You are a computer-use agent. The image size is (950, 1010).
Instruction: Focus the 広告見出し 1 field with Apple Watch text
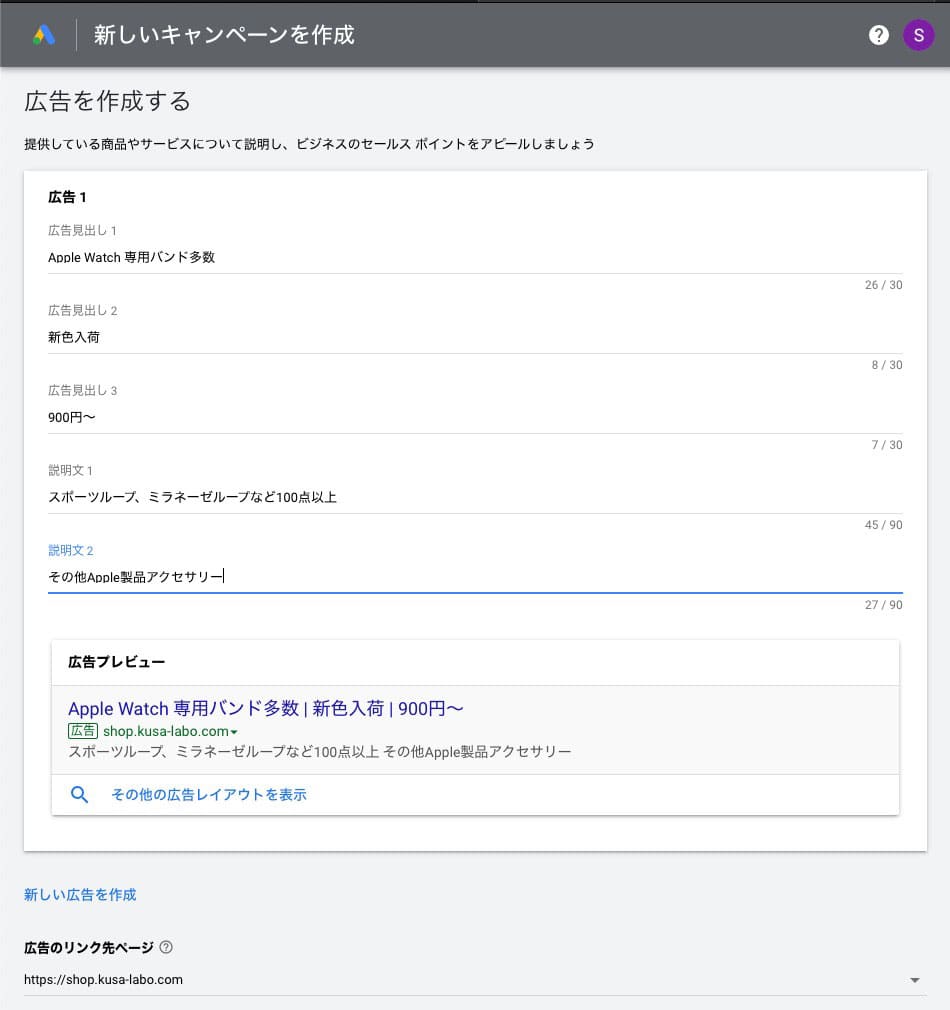[x=475, y=257]
